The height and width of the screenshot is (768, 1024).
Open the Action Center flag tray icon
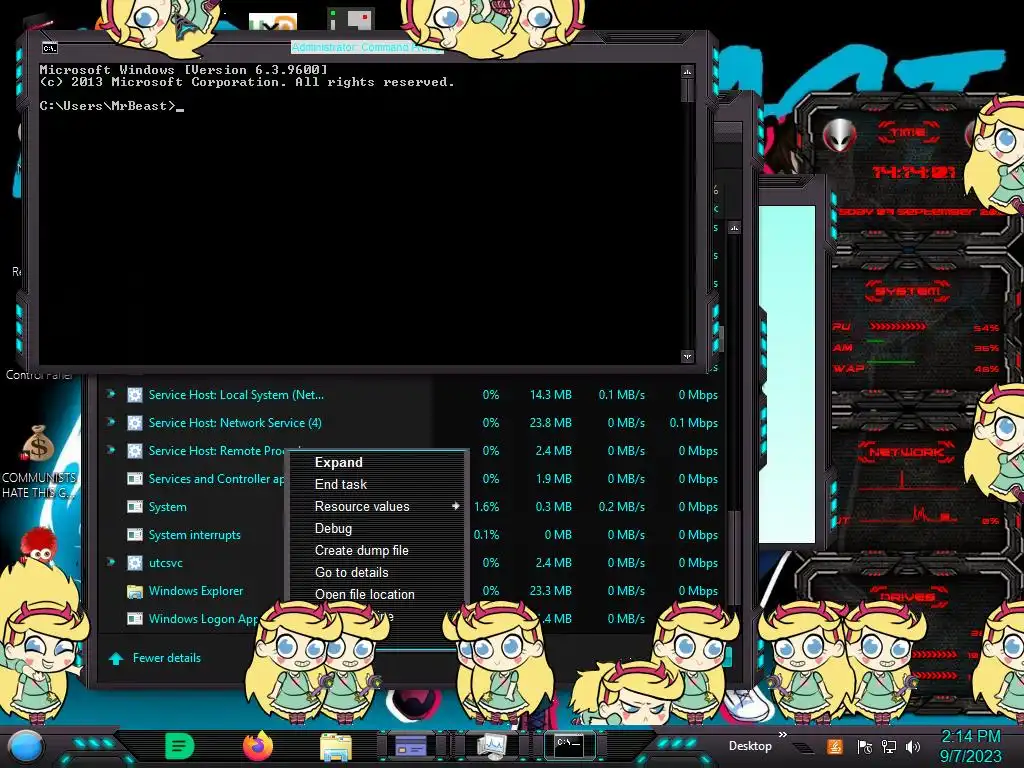tap(864, 747)
